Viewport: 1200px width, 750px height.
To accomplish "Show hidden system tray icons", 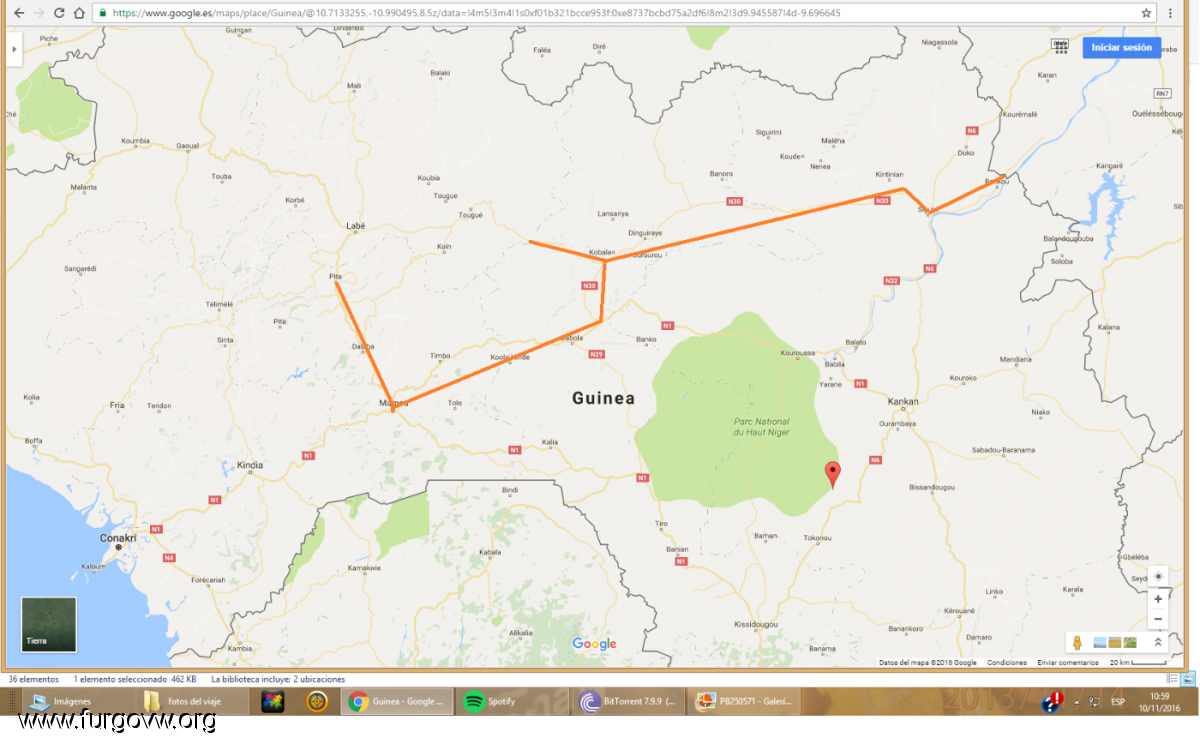I will tap(1077, 702).
